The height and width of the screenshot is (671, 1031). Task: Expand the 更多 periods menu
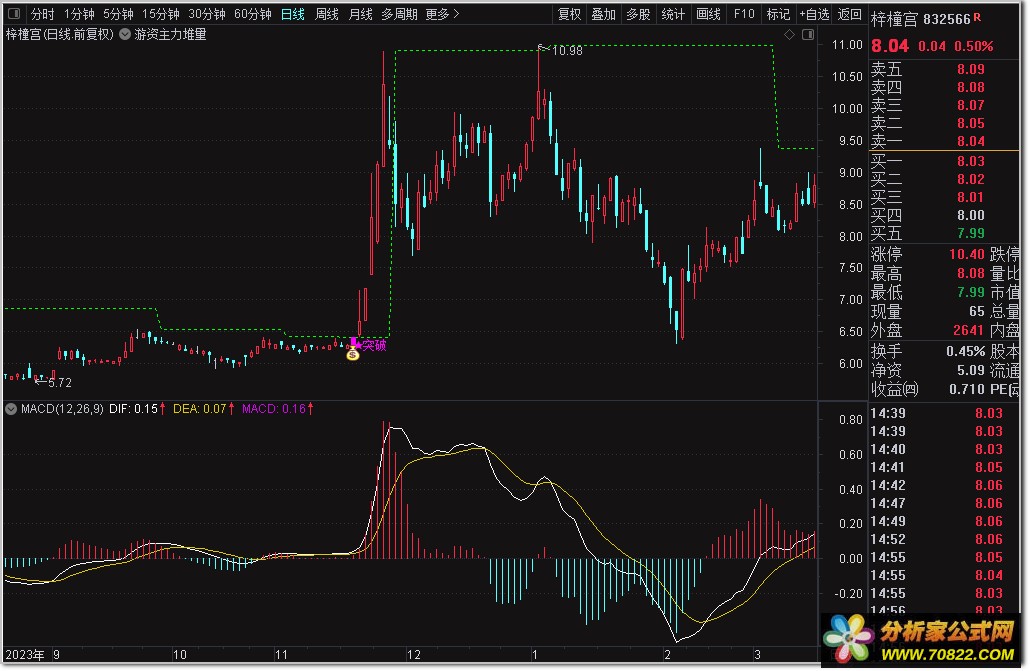[x=442, y=14]
